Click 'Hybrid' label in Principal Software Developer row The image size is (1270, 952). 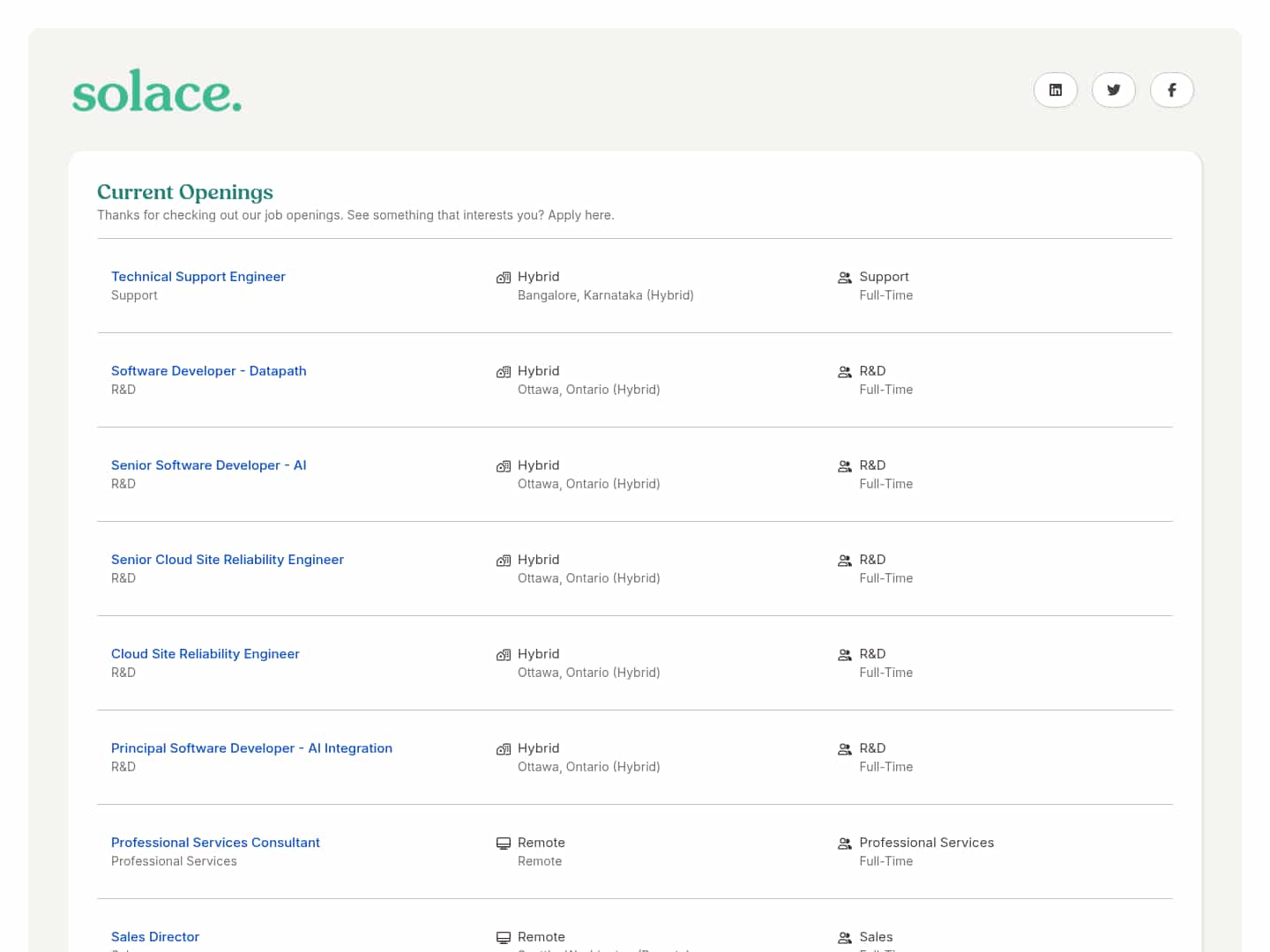tap(539, 748)
